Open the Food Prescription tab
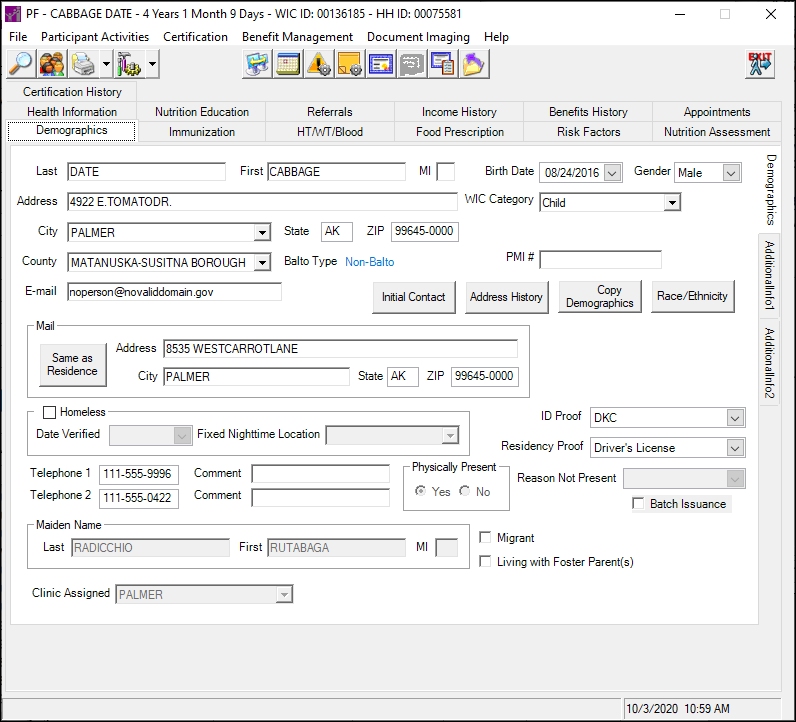The image size is (796, 722). point(459,132)
